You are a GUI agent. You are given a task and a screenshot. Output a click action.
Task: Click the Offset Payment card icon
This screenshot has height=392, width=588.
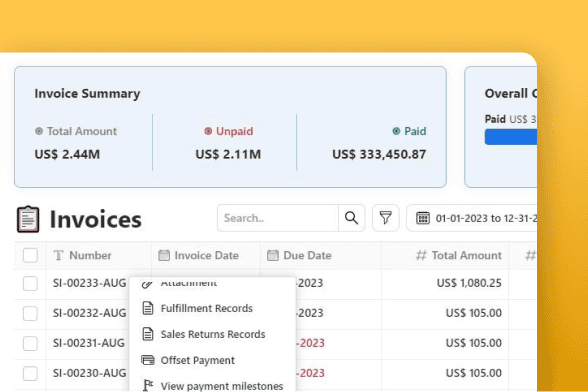[x=148, y=360]
